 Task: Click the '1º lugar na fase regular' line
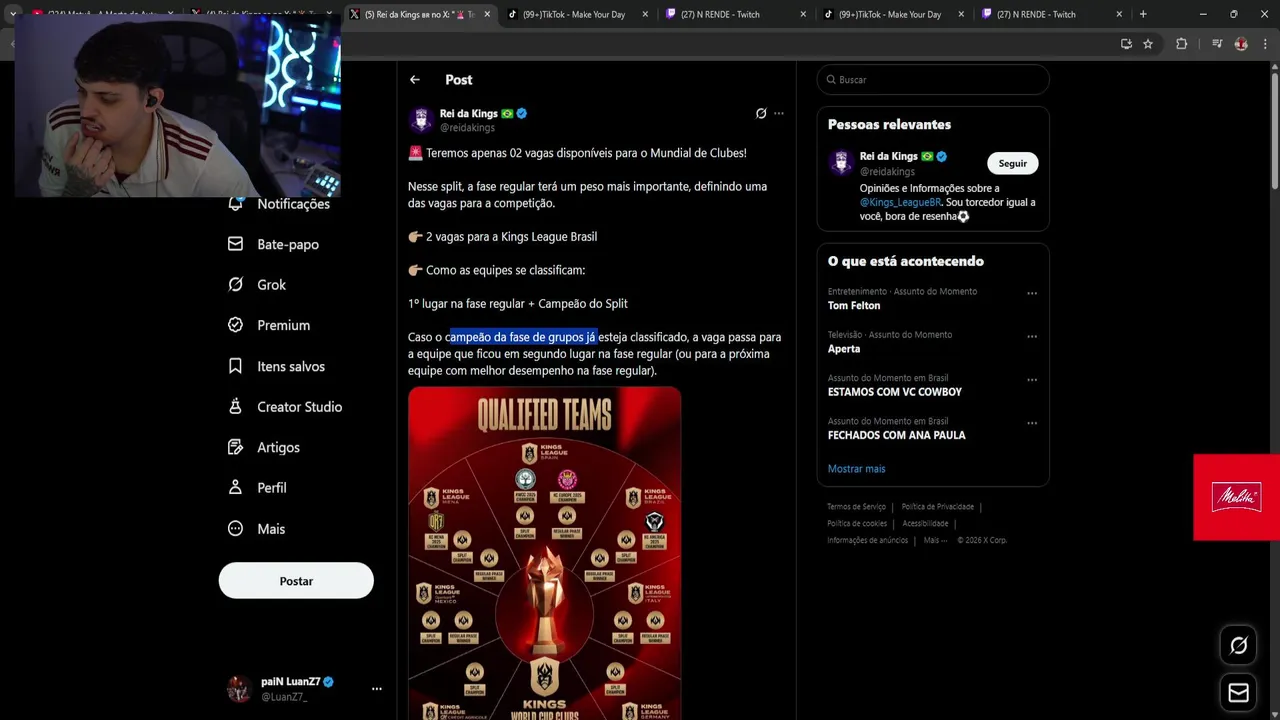point(517,304)
